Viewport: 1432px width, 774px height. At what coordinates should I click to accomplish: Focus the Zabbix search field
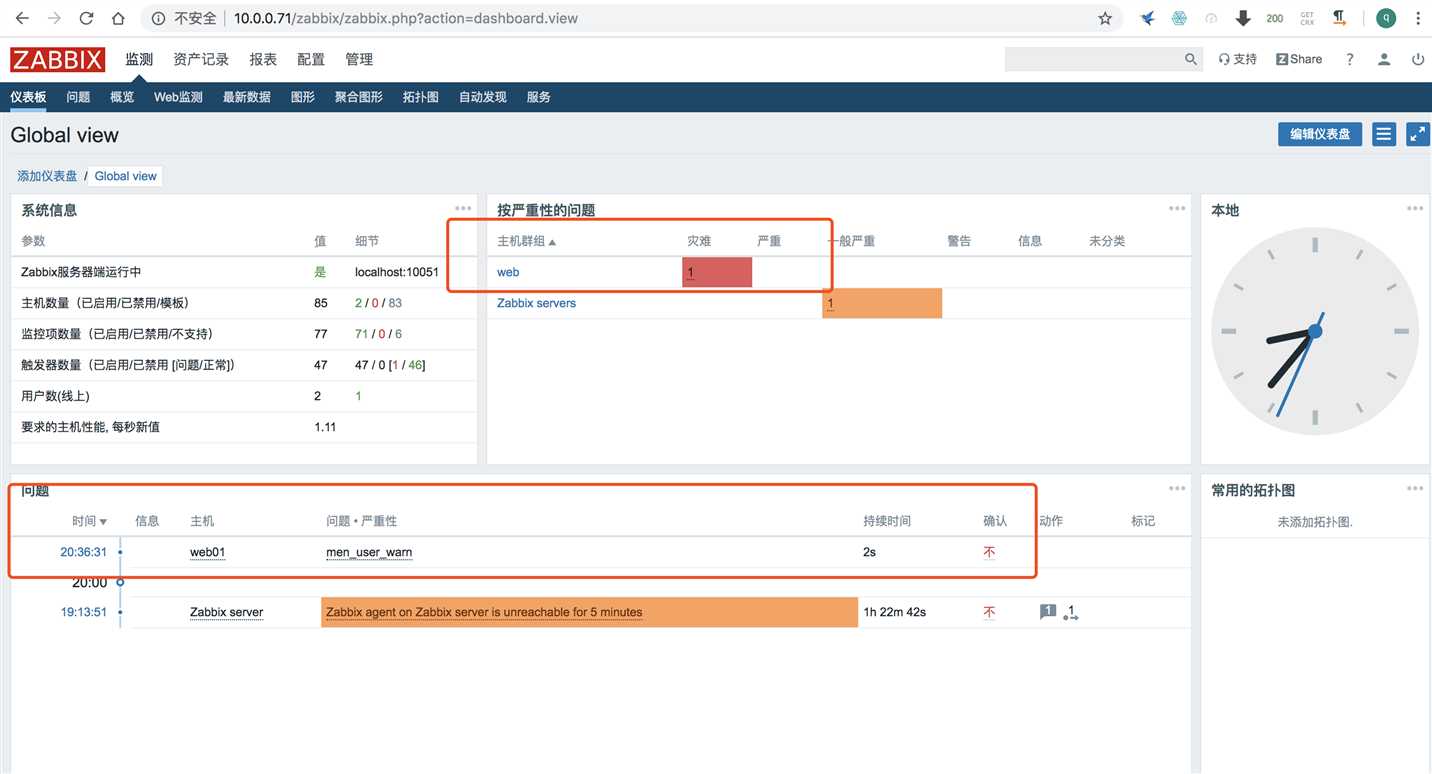[1092, 59]
